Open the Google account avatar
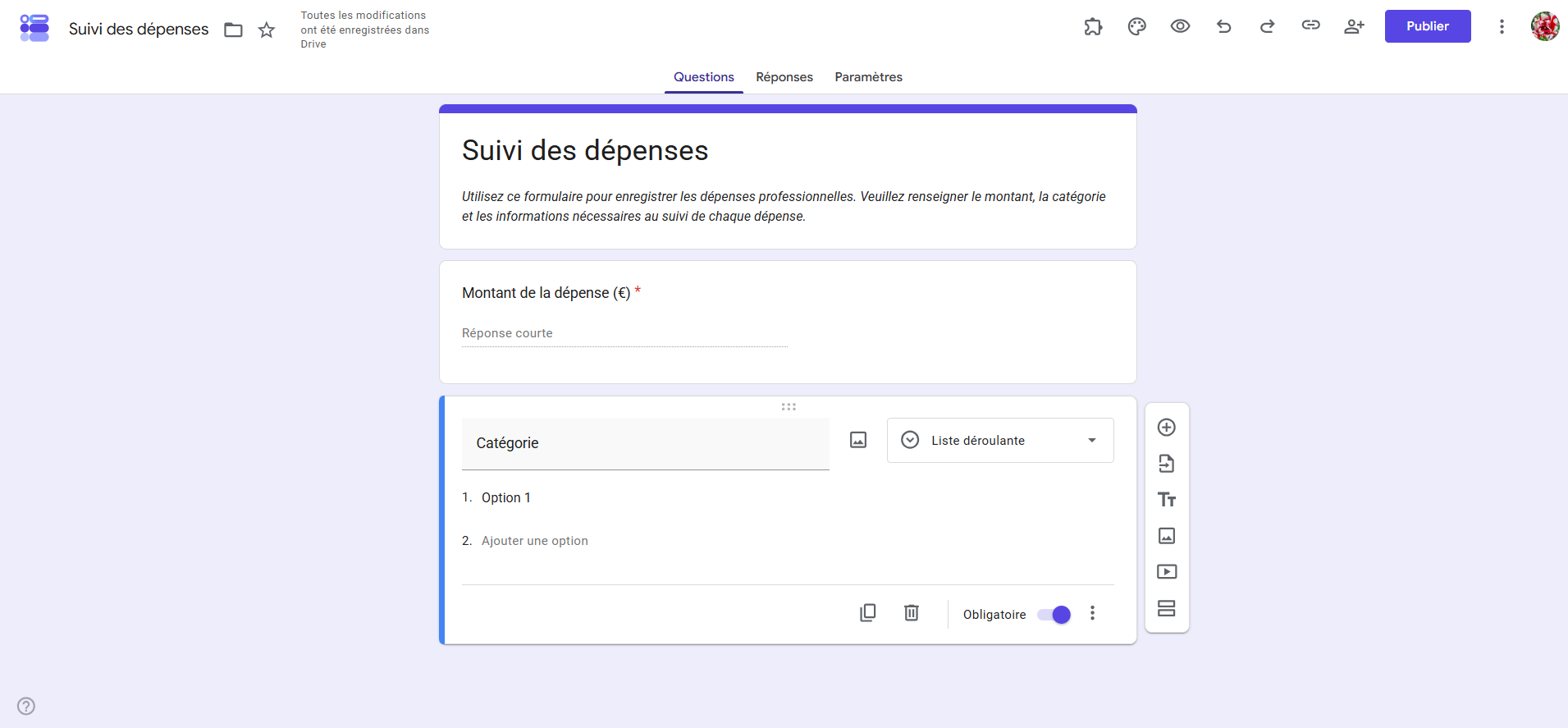The width and height of the screenshot is (1568, 728). (x=1545, y=26)
